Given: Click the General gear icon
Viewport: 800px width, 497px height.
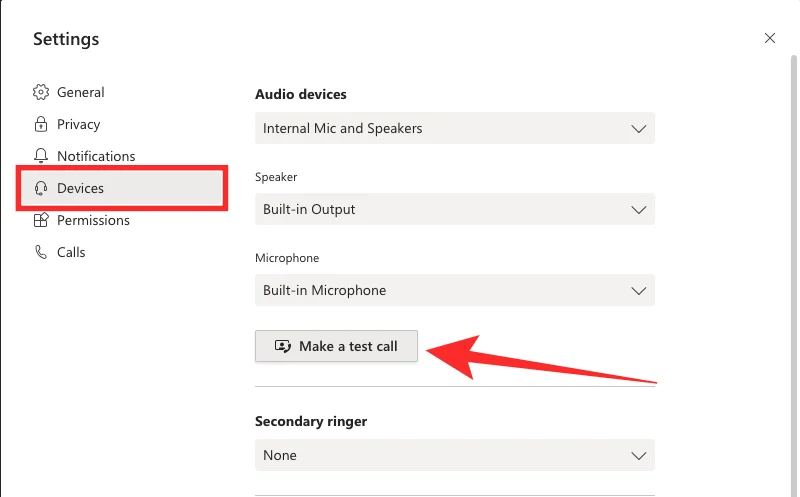Looking at the screenshot, I should click(41, 92).
